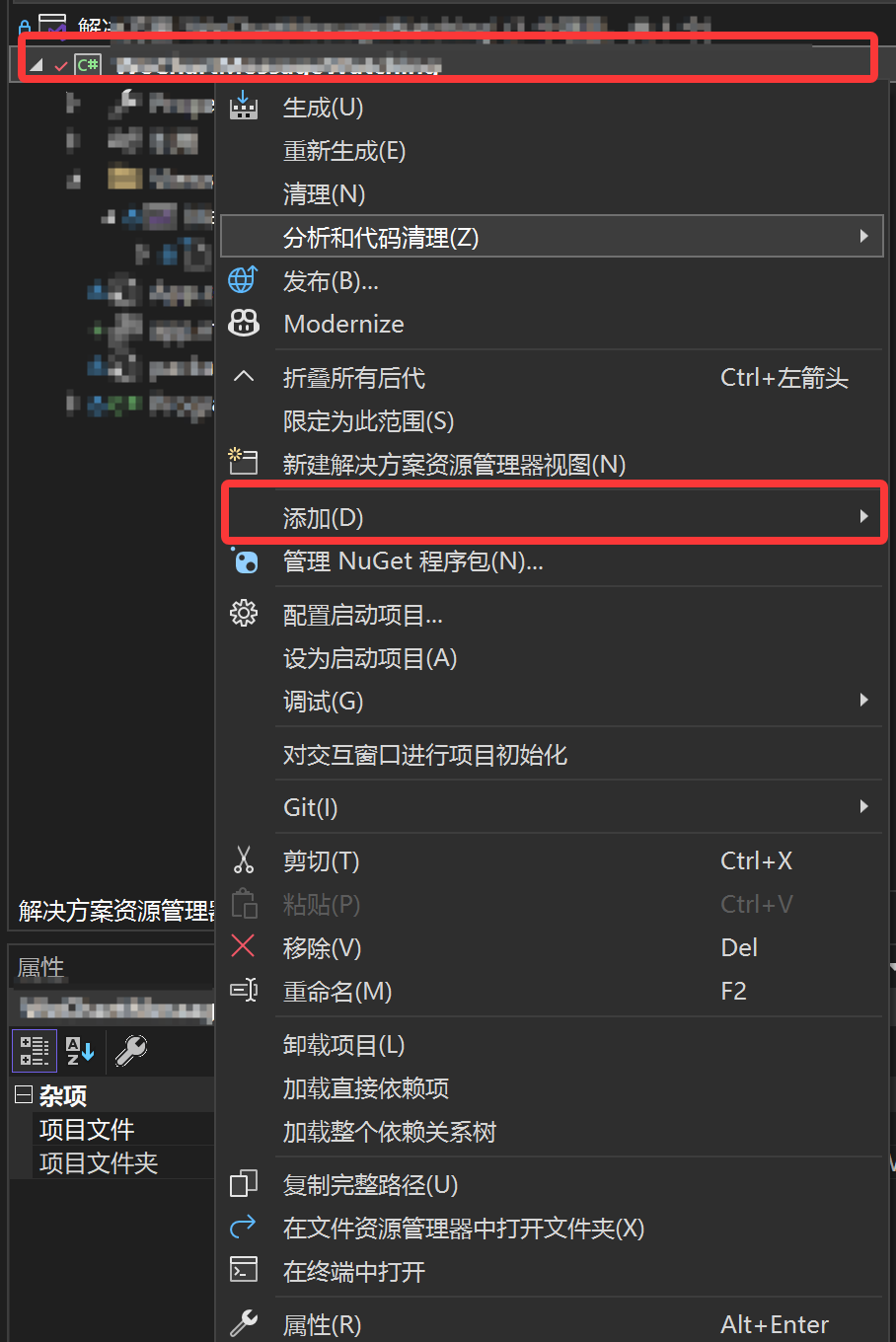This screenshot has width=896, height=1342.
Task: Toggle the categorized view button in Properties
Action: click(35, 1051)
